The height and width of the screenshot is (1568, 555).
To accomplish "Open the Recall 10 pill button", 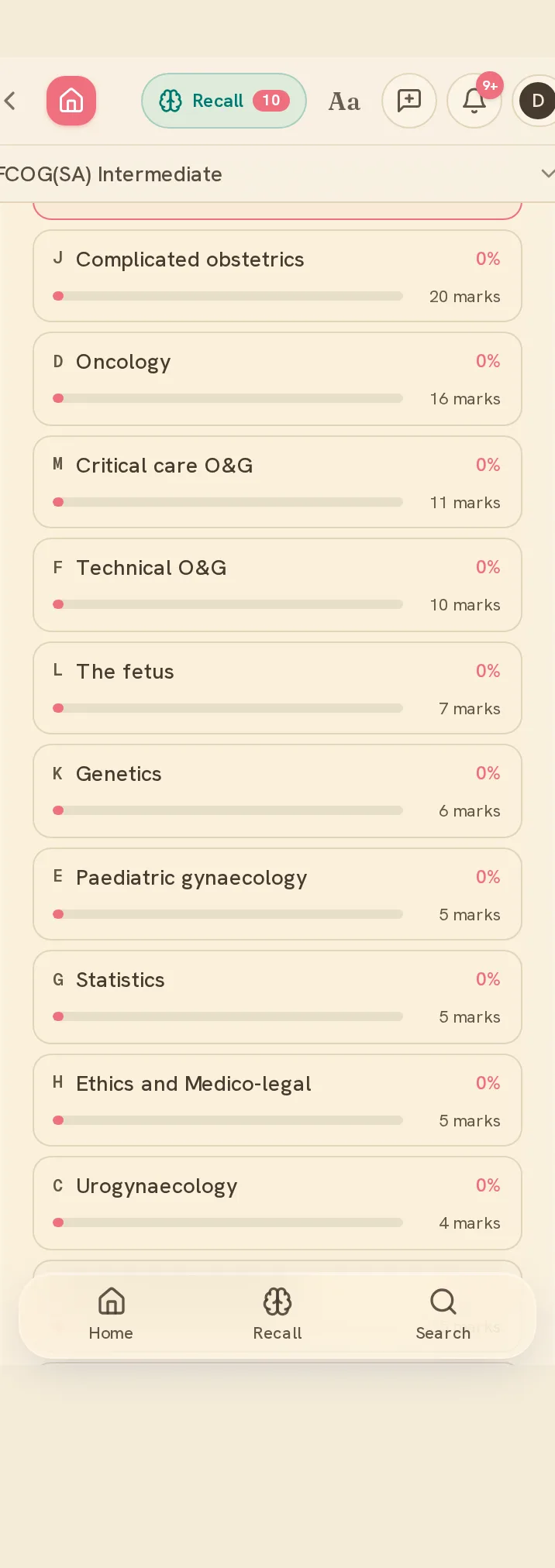I will click(224, 101).
